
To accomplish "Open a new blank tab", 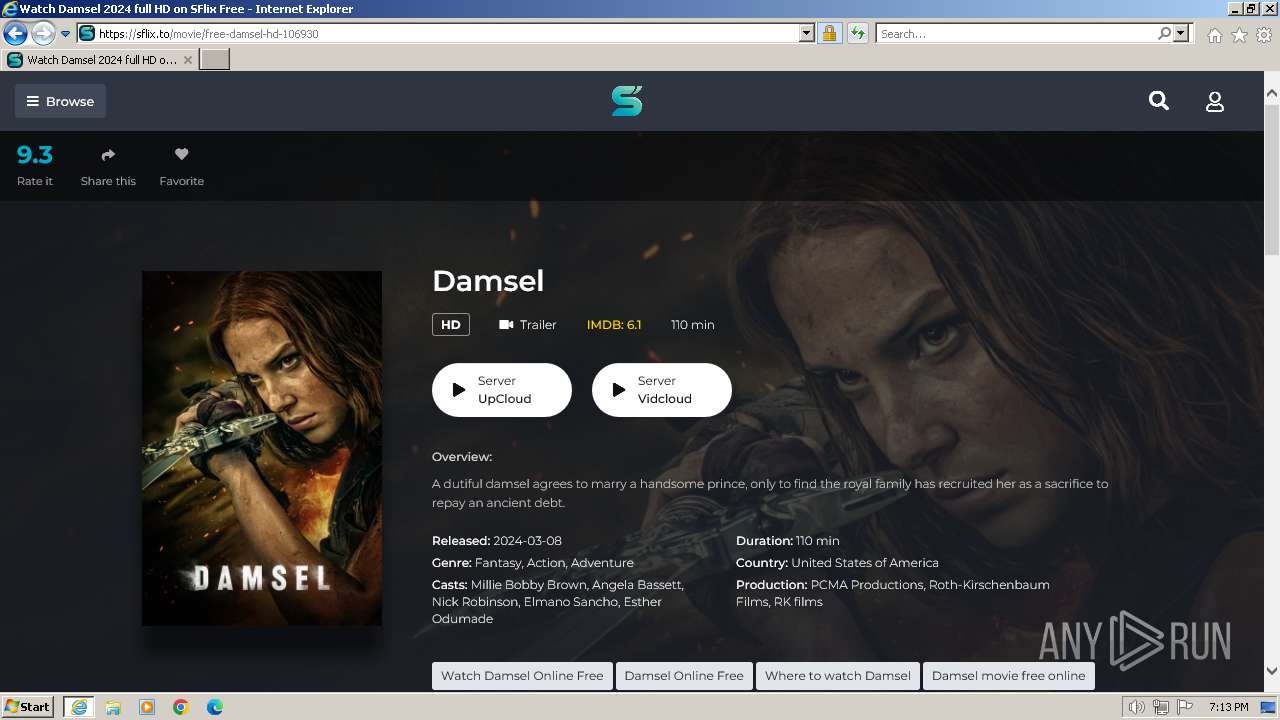I will pos(215,60).
